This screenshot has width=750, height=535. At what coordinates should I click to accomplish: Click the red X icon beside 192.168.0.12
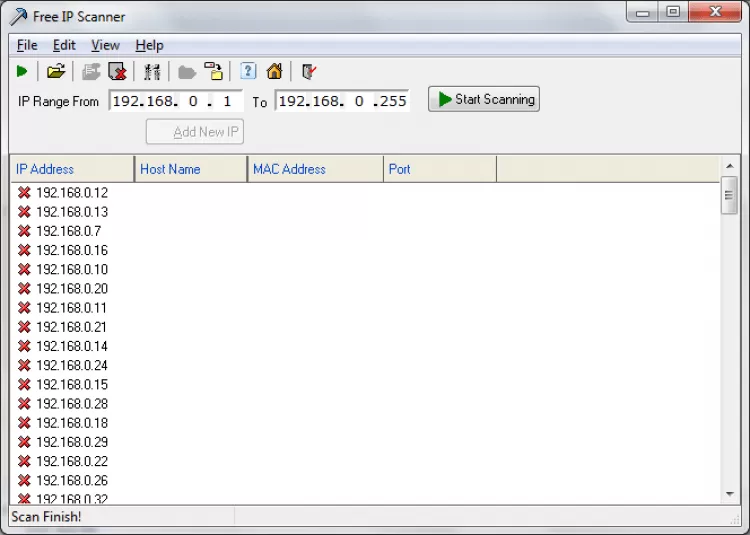(x=24, y=193)
